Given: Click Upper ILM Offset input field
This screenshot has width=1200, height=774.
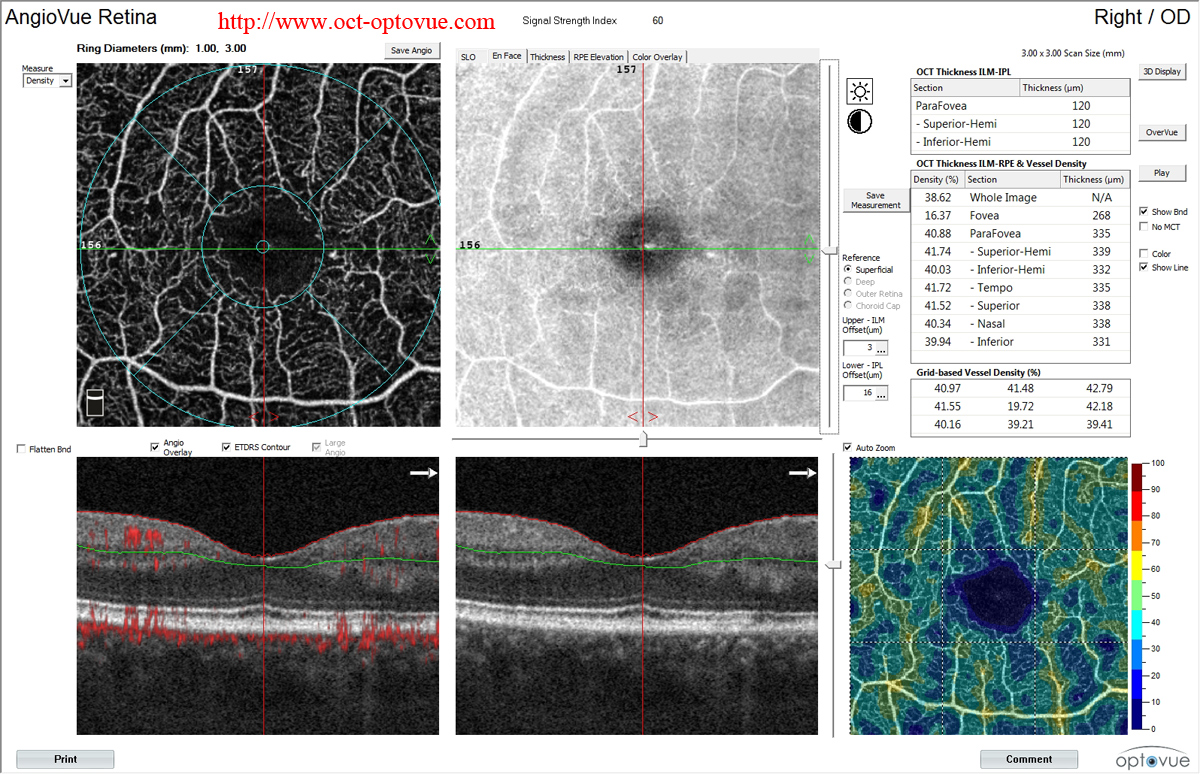Looking at the screenshot, I should (859, 348).
